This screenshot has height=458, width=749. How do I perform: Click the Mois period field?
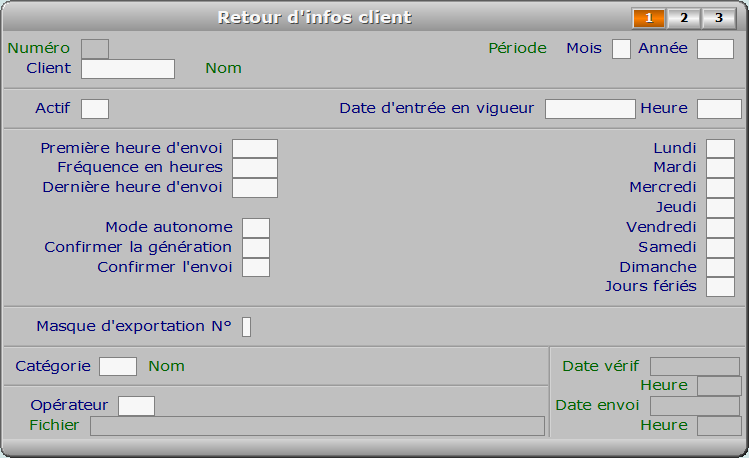pos(621,49)
